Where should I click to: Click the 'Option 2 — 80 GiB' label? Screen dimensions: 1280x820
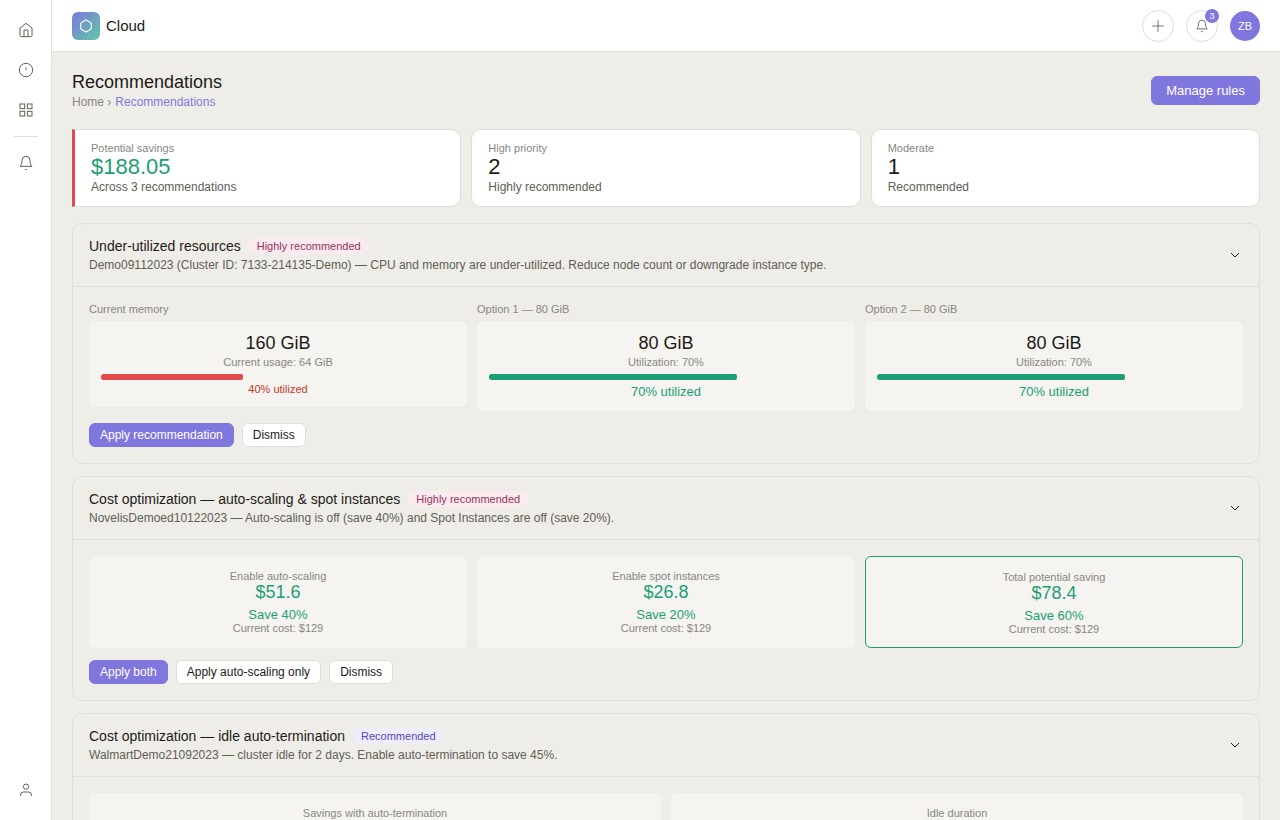coord(911,309)
